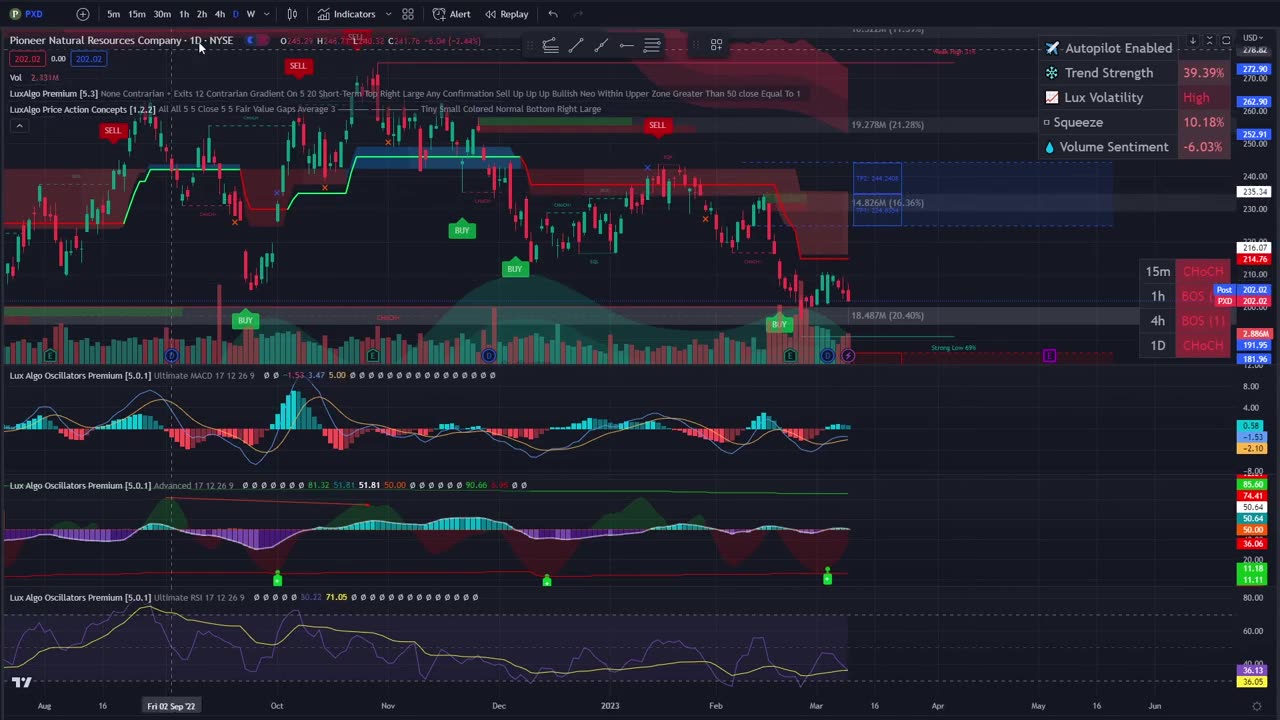The height and width of the screenshot is (720, 1280).
Task: Click the 214.76 red price label on scale
Action: click(x=1254, y=260)
